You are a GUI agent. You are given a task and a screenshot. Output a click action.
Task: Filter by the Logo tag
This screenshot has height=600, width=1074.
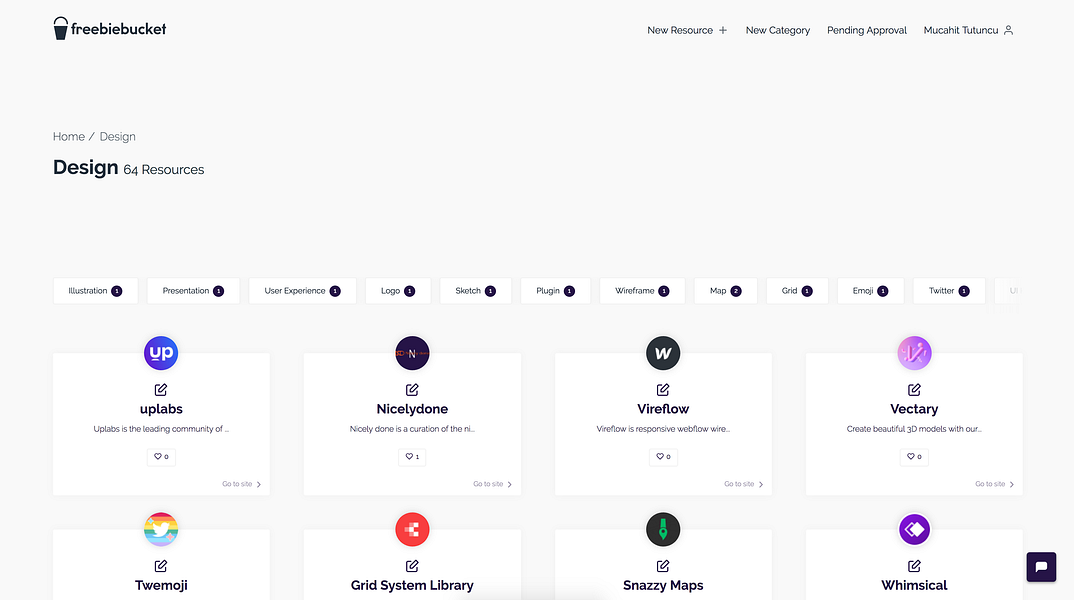[x=398, y=291]
